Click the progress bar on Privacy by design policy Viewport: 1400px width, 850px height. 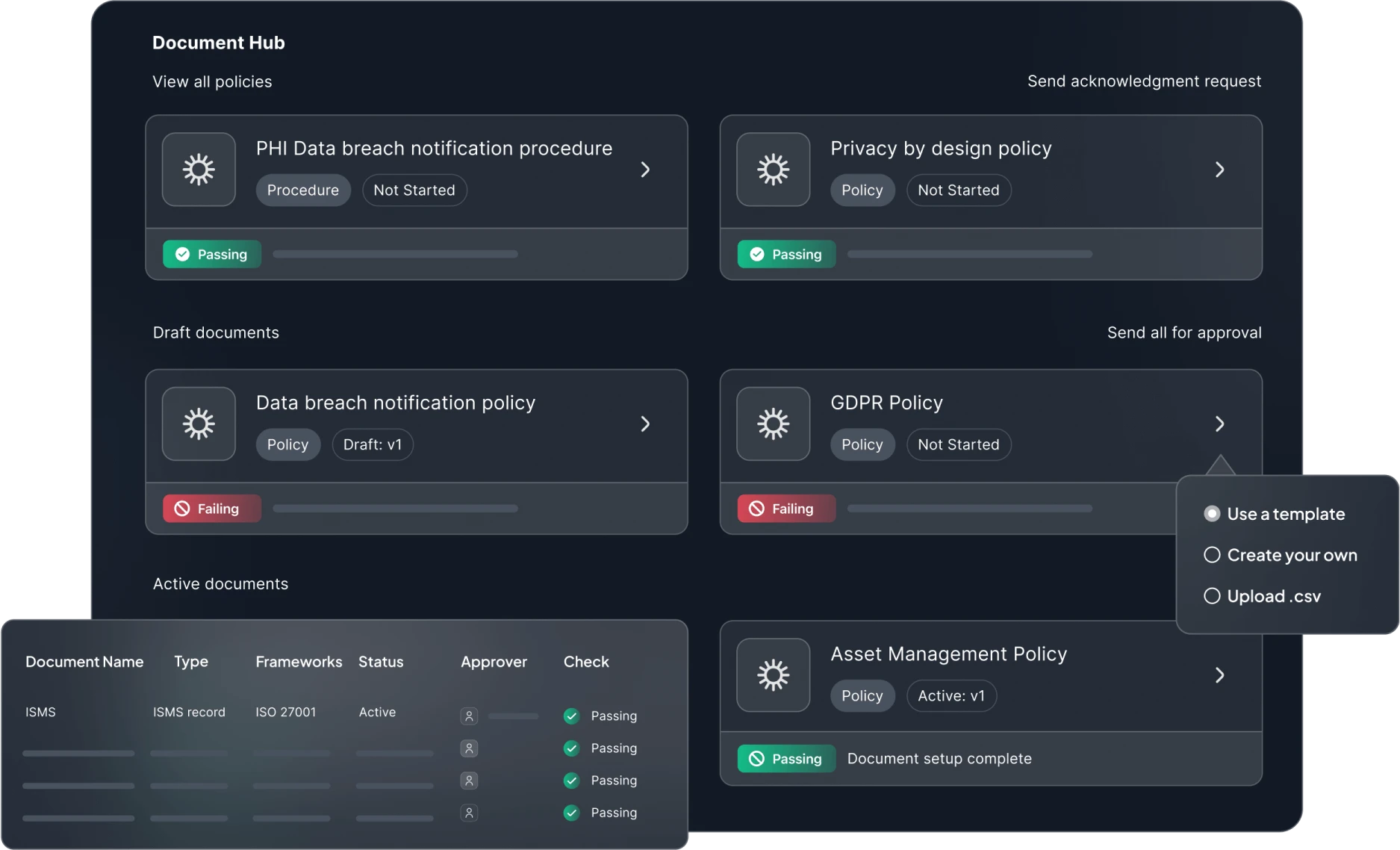pos(969,255)
